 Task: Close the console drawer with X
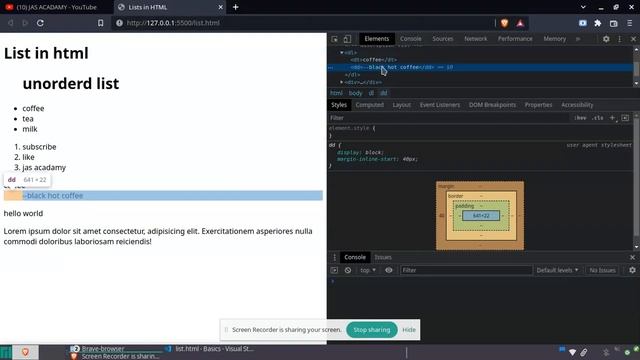click(x=632, y=257)
